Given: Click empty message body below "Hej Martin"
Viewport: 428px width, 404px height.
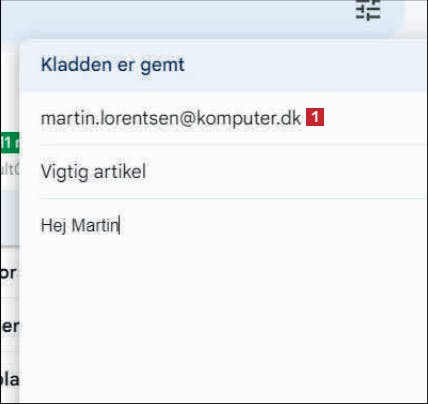Looking at the screenshot, I should [x=224, y=317].
